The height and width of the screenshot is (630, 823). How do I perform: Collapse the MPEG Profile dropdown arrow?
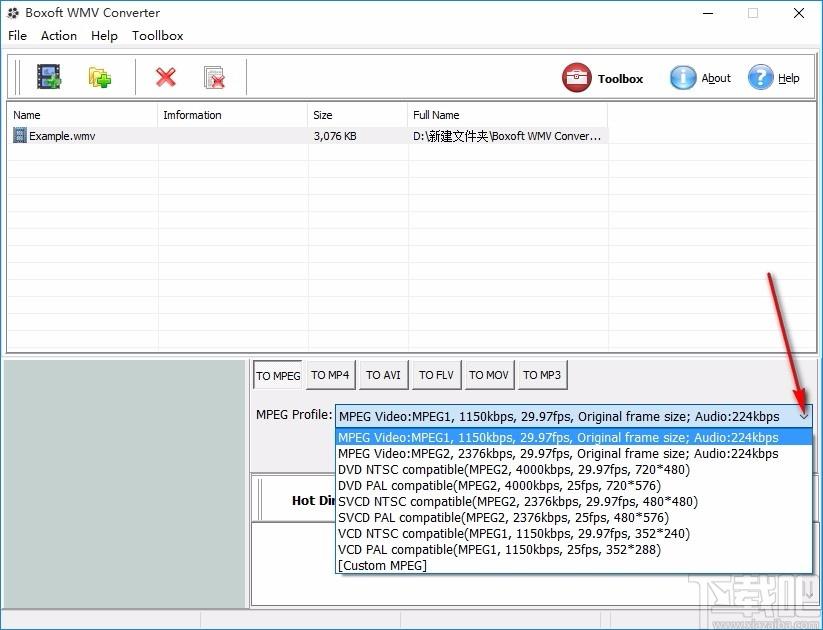point(804,416)
